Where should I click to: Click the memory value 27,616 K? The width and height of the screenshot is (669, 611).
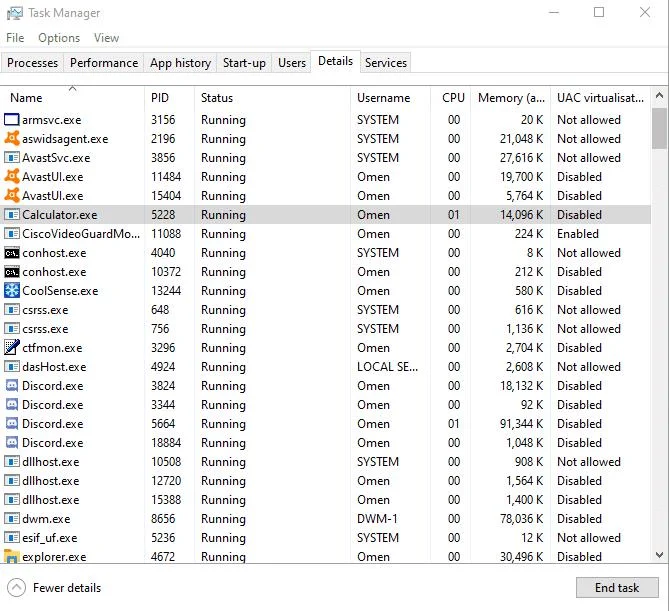521,158
